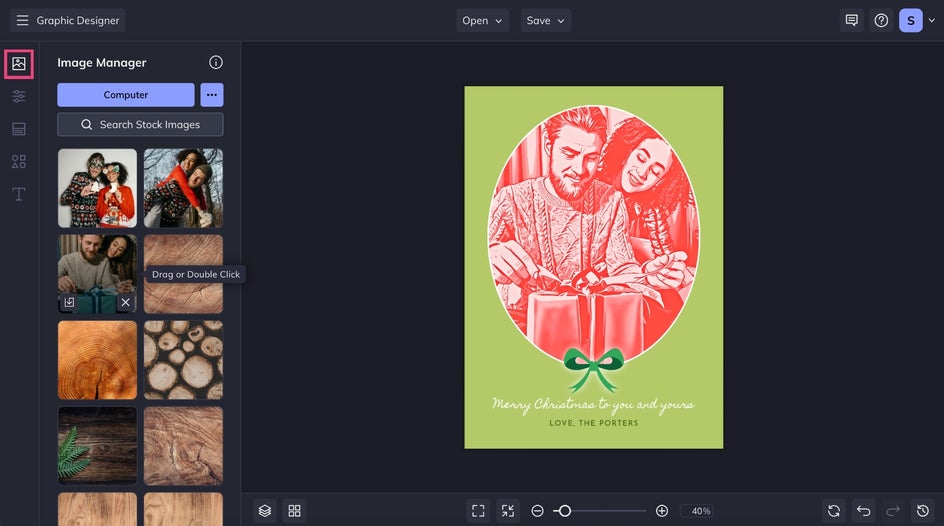Select thumbnail of couple with party glasses

click(98, 188)
